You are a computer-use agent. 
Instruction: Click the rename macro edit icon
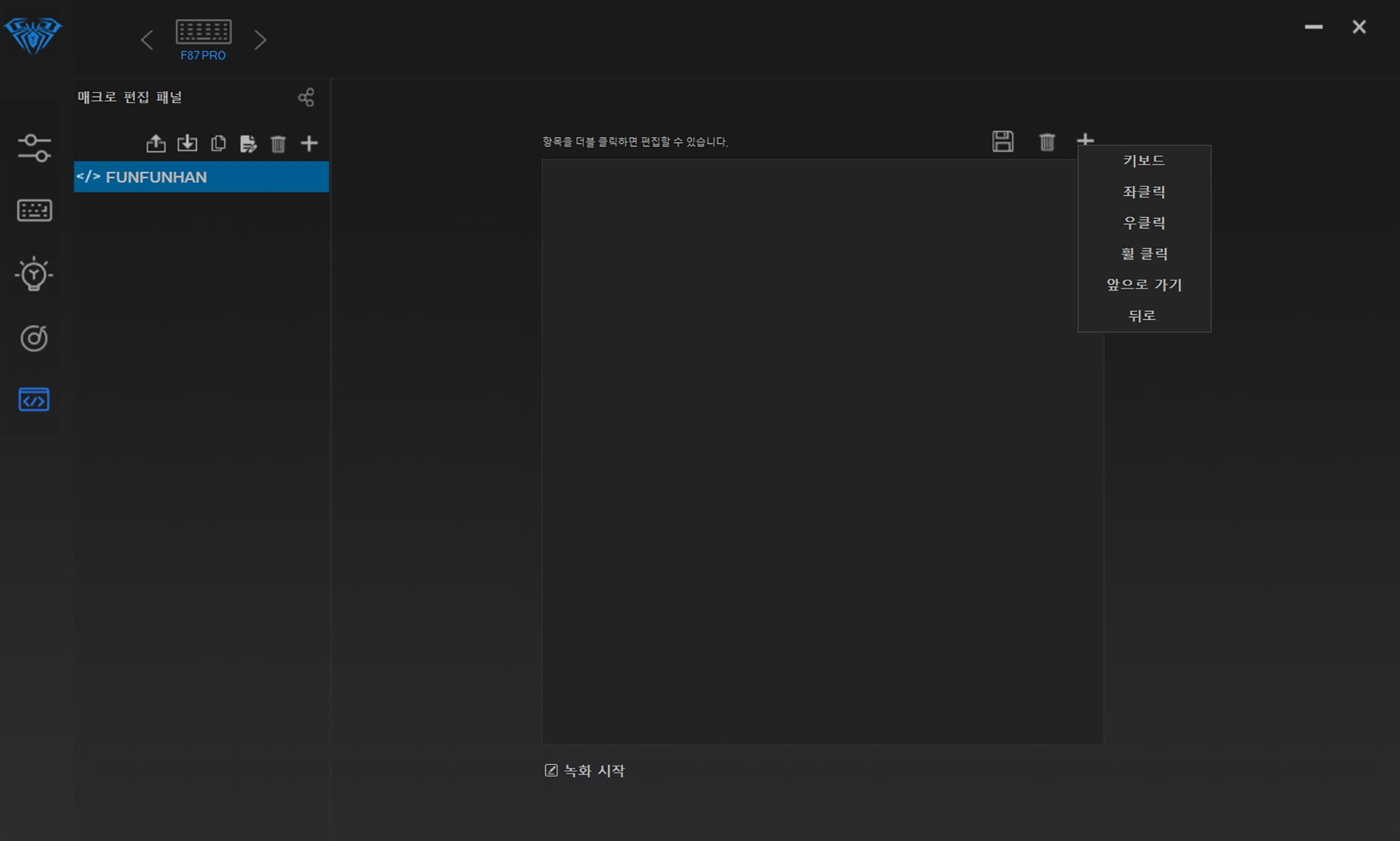(x=248, y=144)
